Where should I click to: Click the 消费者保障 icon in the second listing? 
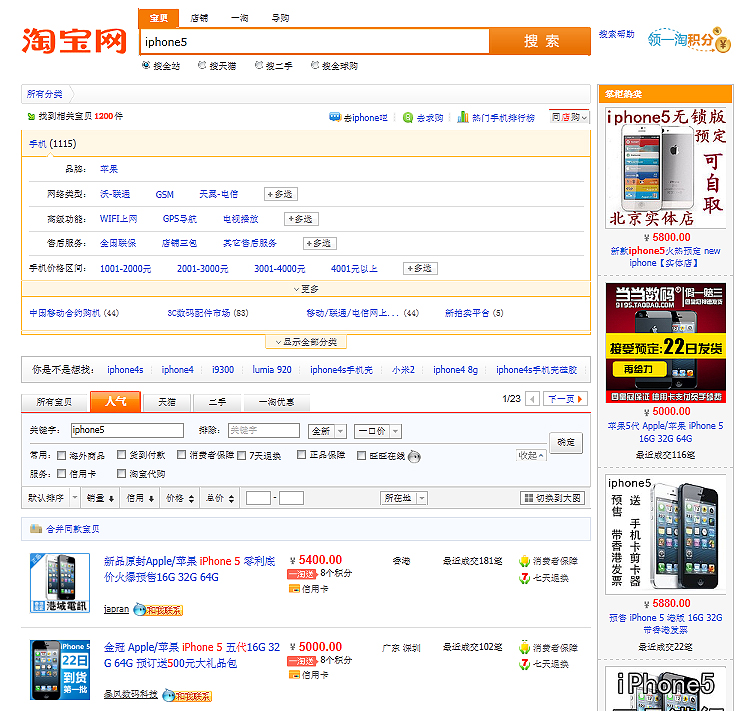tap(524, 647)
